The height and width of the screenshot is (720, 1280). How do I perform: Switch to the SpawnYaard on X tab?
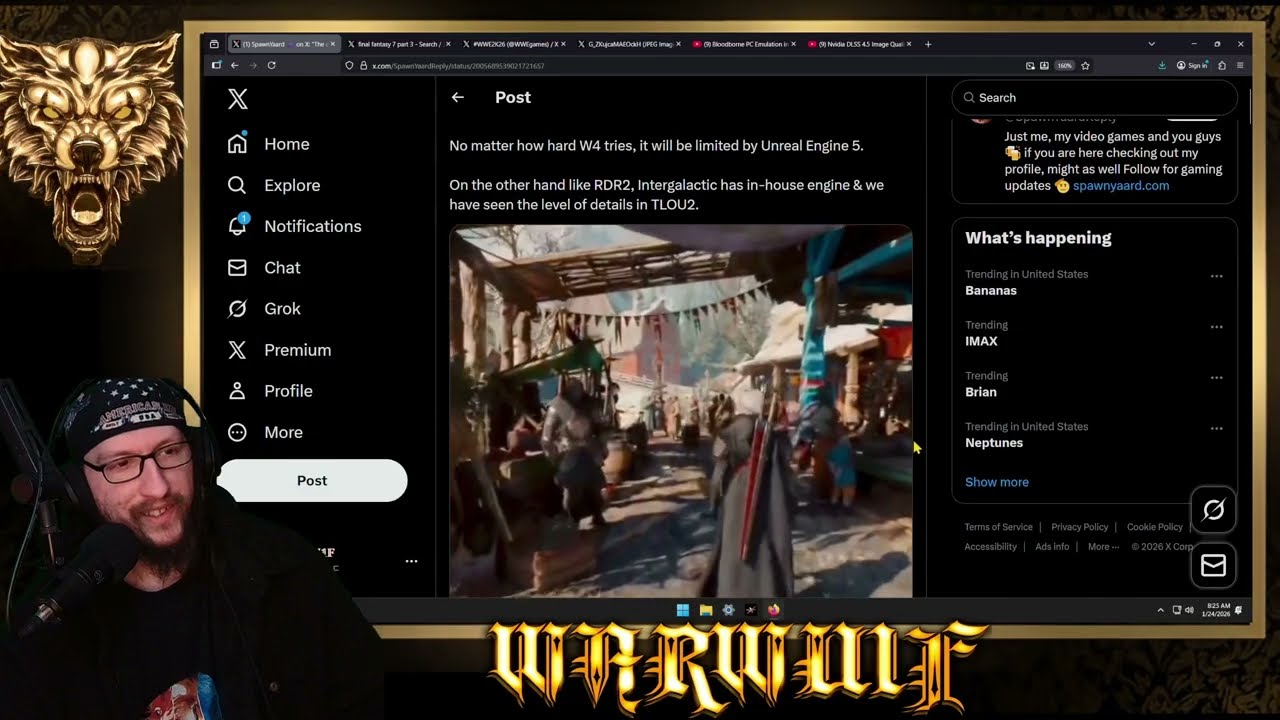pos(285,44)
